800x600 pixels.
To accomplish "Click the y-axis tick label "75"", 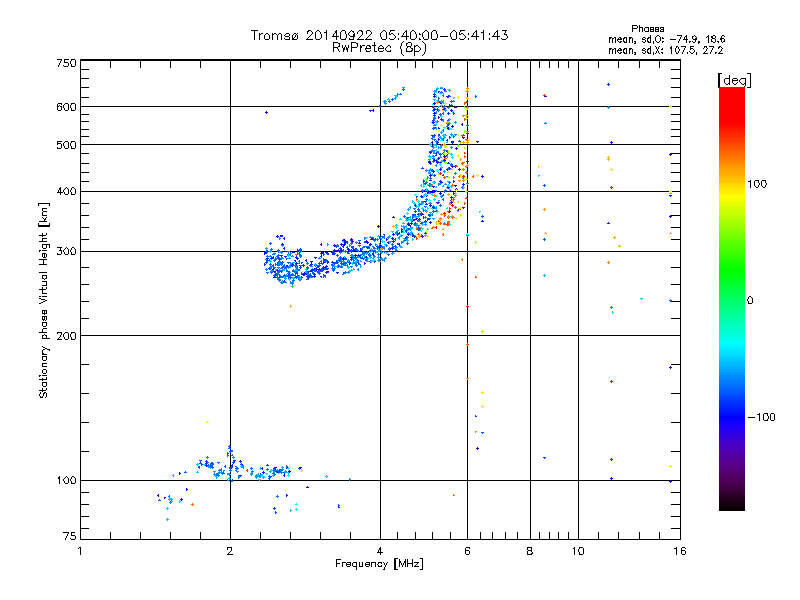I will coord(70,536).
